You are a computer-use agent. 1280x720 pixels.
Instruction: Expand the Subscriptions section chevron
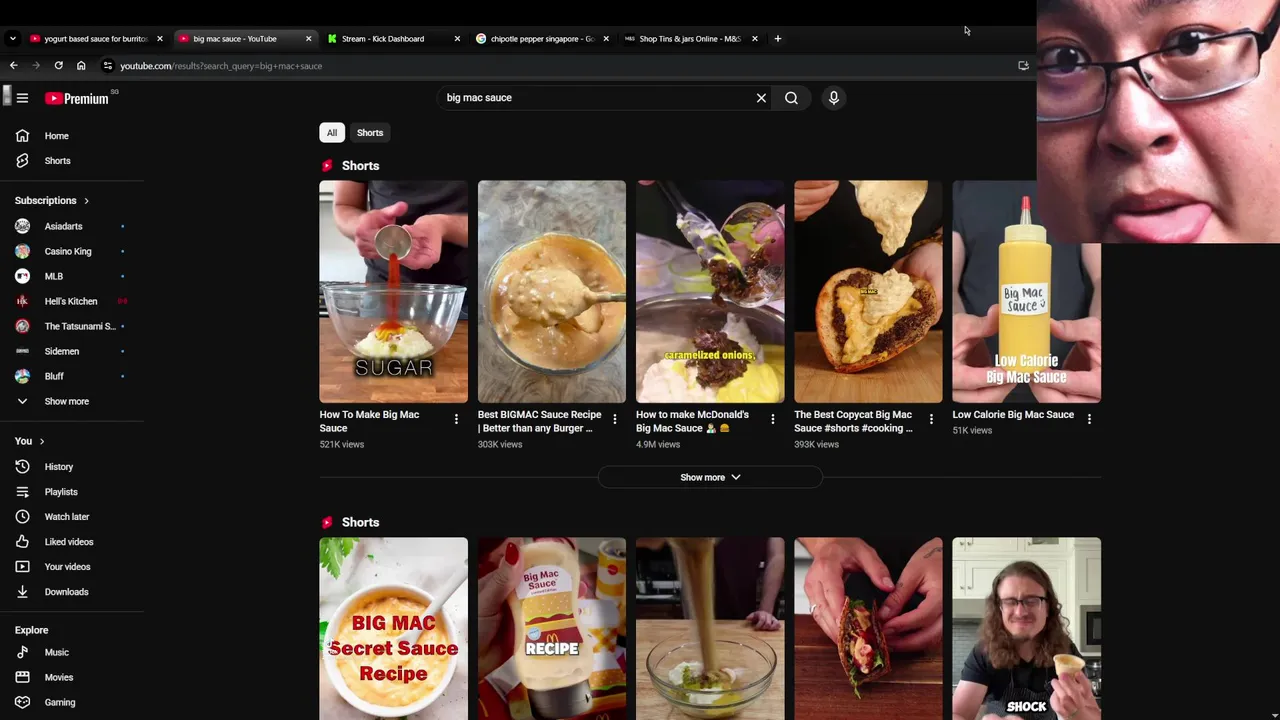(x=86, y=201)
